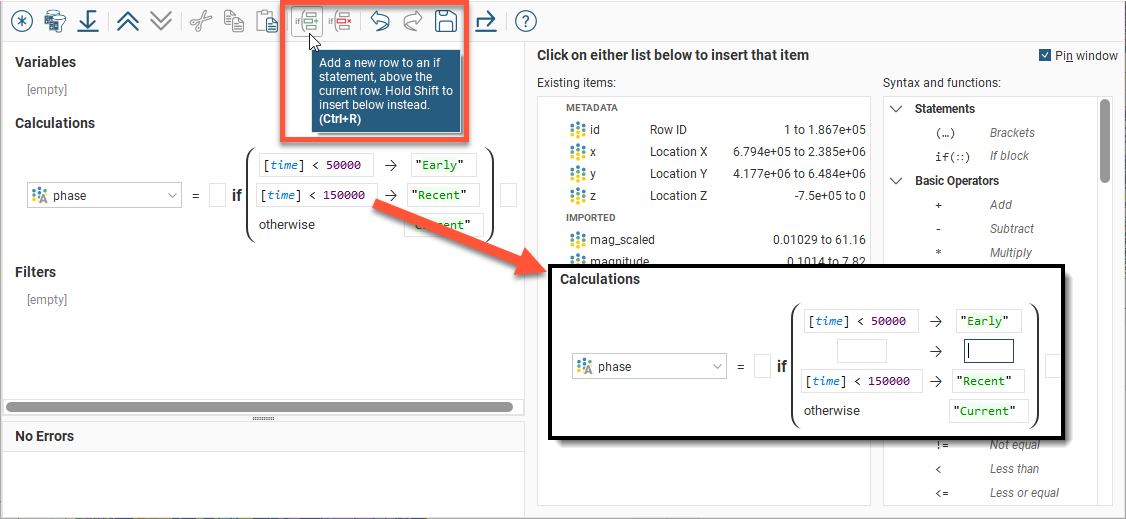Click the delete if-statement row icon

342,21
